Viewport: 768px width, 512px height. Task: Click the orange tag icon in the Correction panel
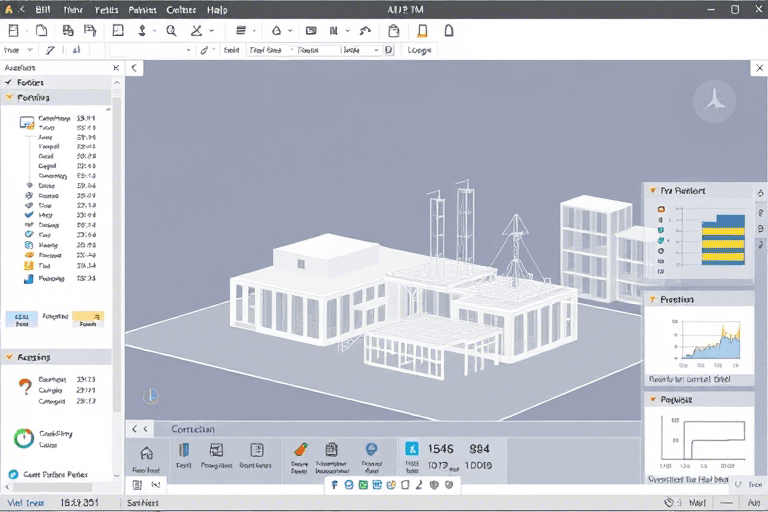click(x=300, y=449)
